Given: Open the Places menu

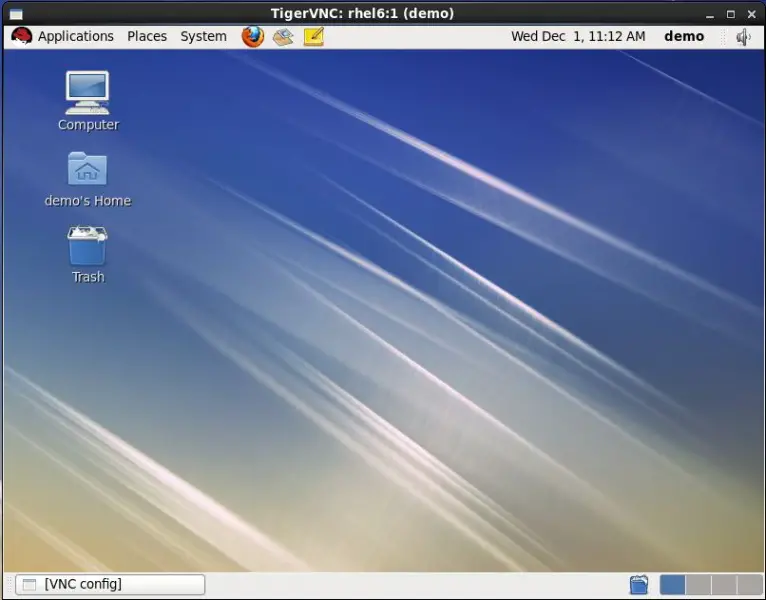Looking at the screenshot, I should 147,37.
